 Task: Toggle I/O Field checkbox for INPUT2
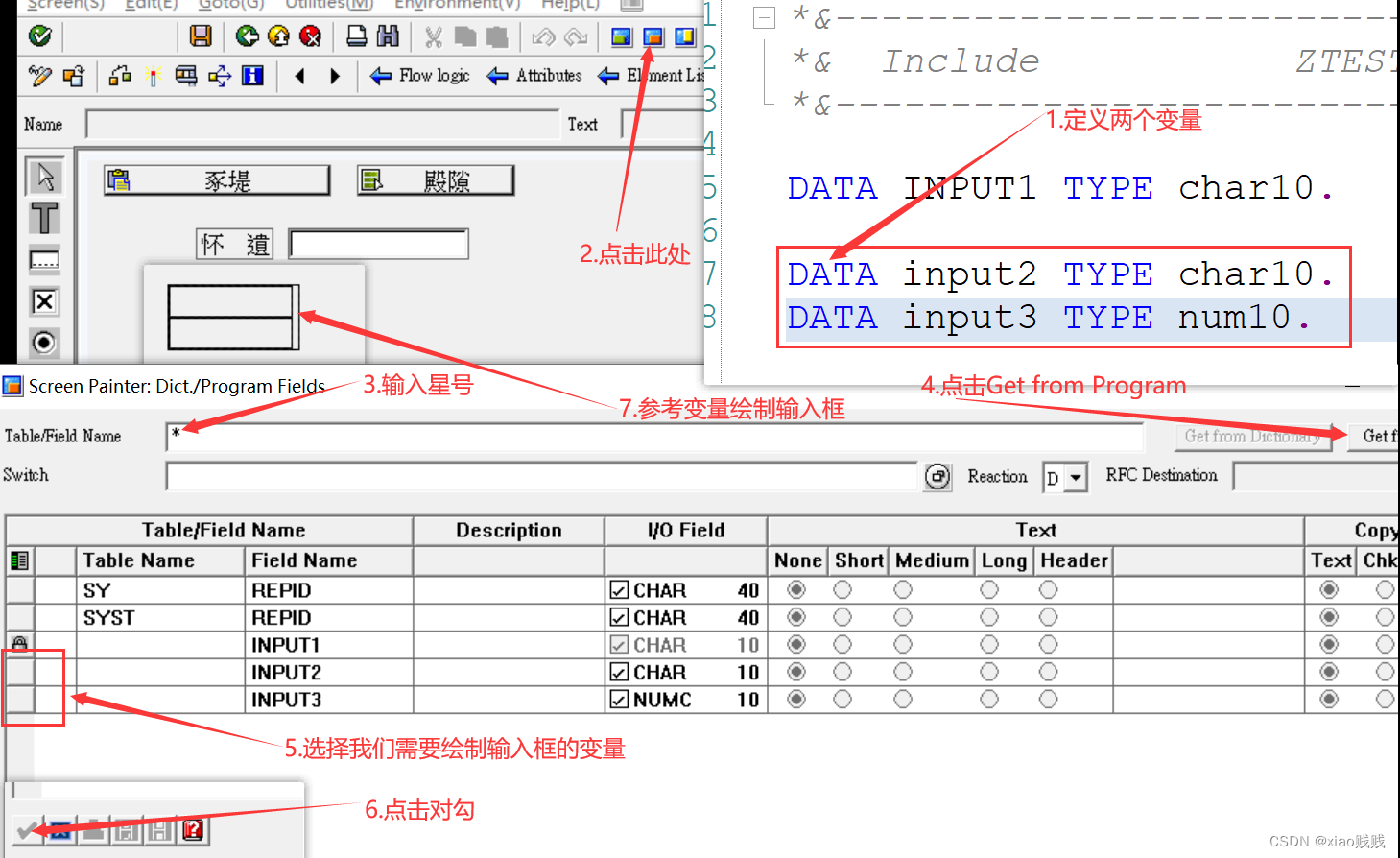tap(619, 673)
